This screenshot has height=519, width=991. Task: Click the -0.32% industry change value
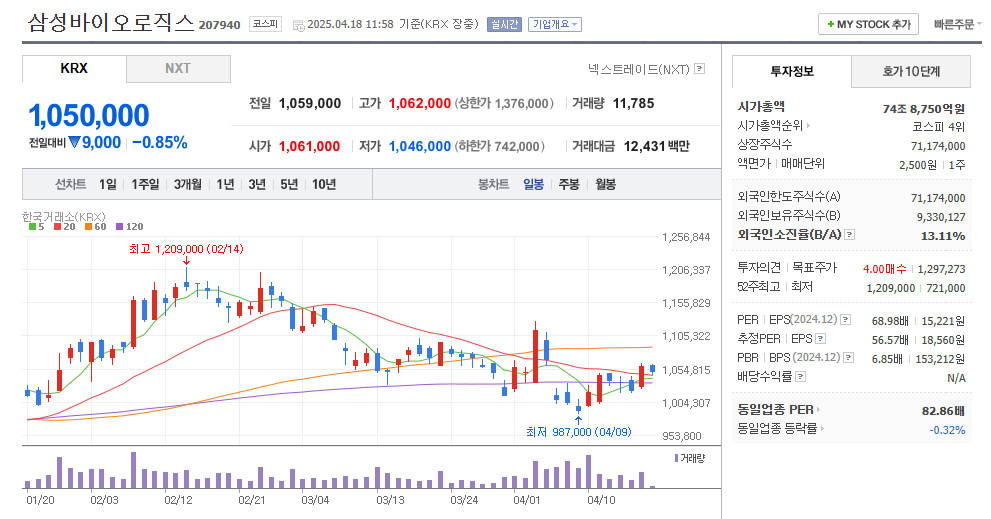coord(947,430)
